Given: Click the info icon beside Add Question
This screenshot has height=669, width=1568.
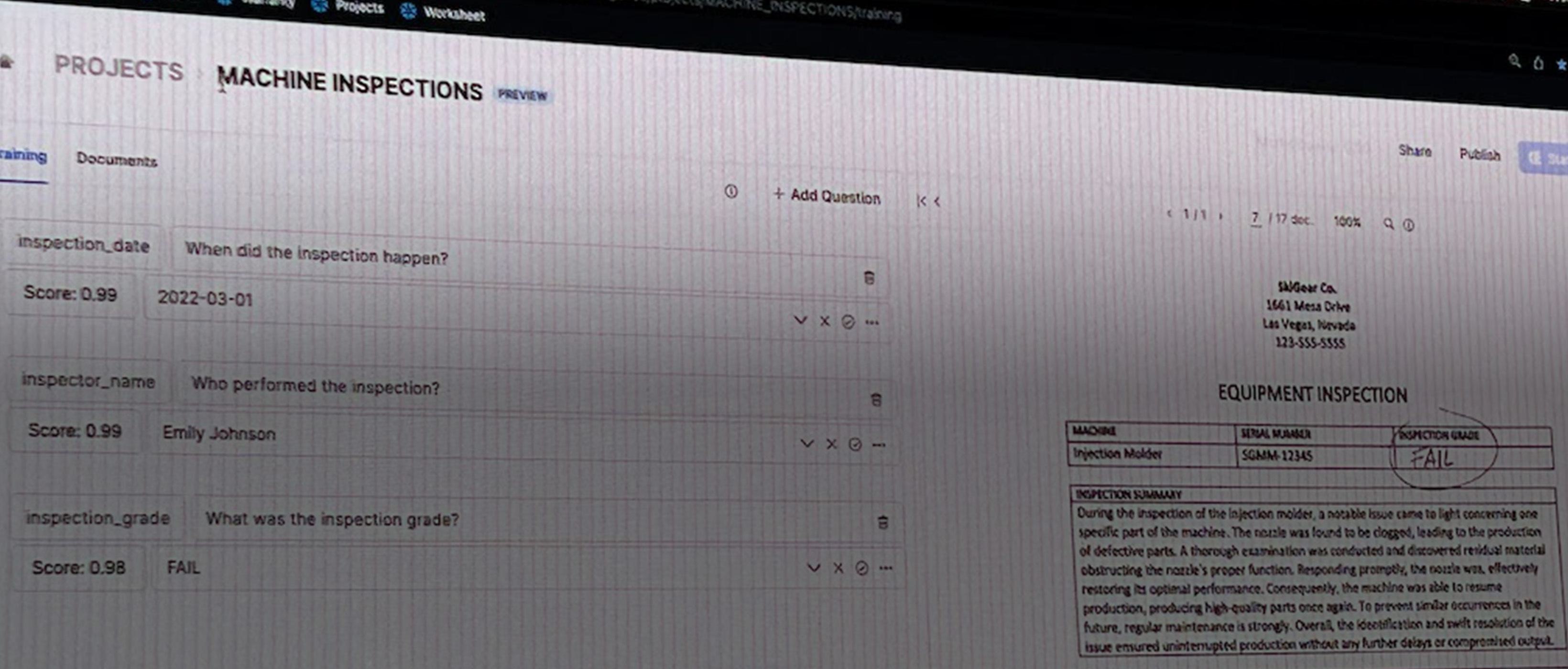Looking at the screenshot, I should (x=731, y=192).
